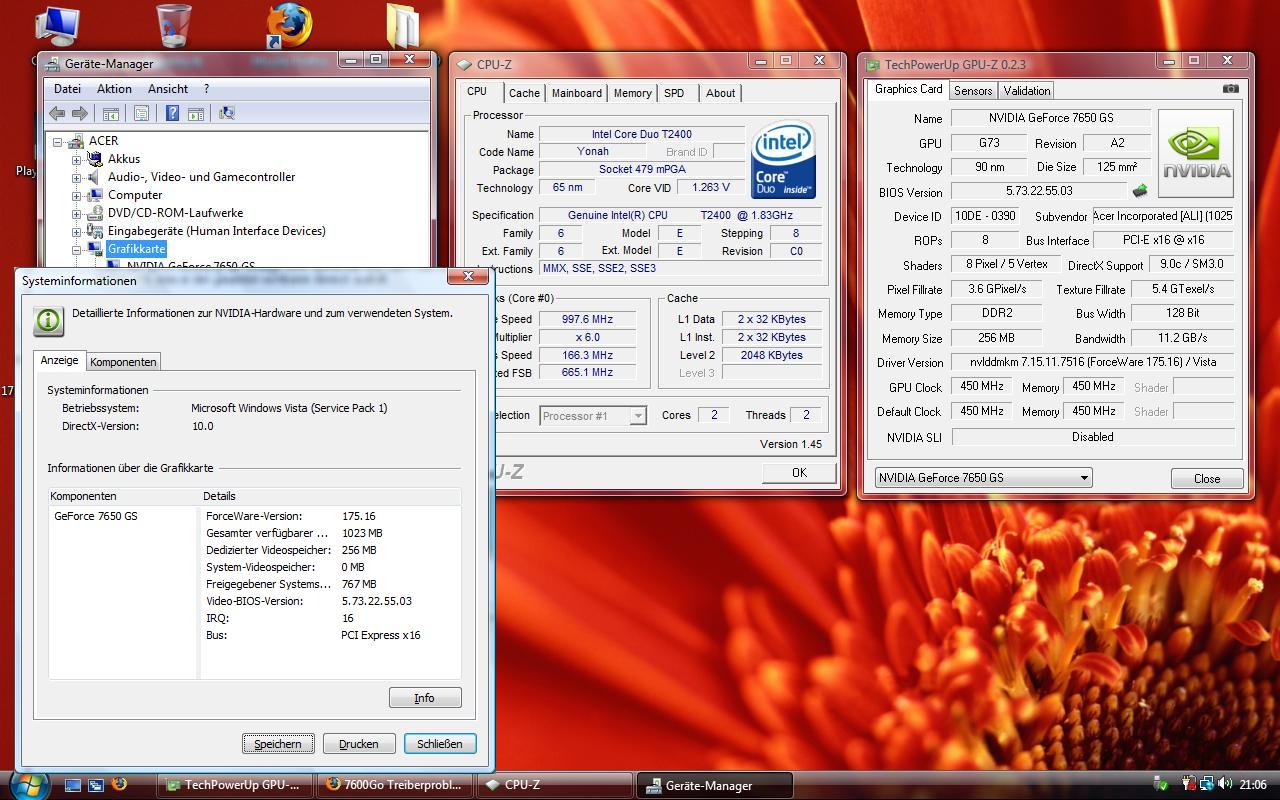Open Firefox shortcut on desktop
The width and height of the screenshot is (1280, 800).
tap(289, 27)
